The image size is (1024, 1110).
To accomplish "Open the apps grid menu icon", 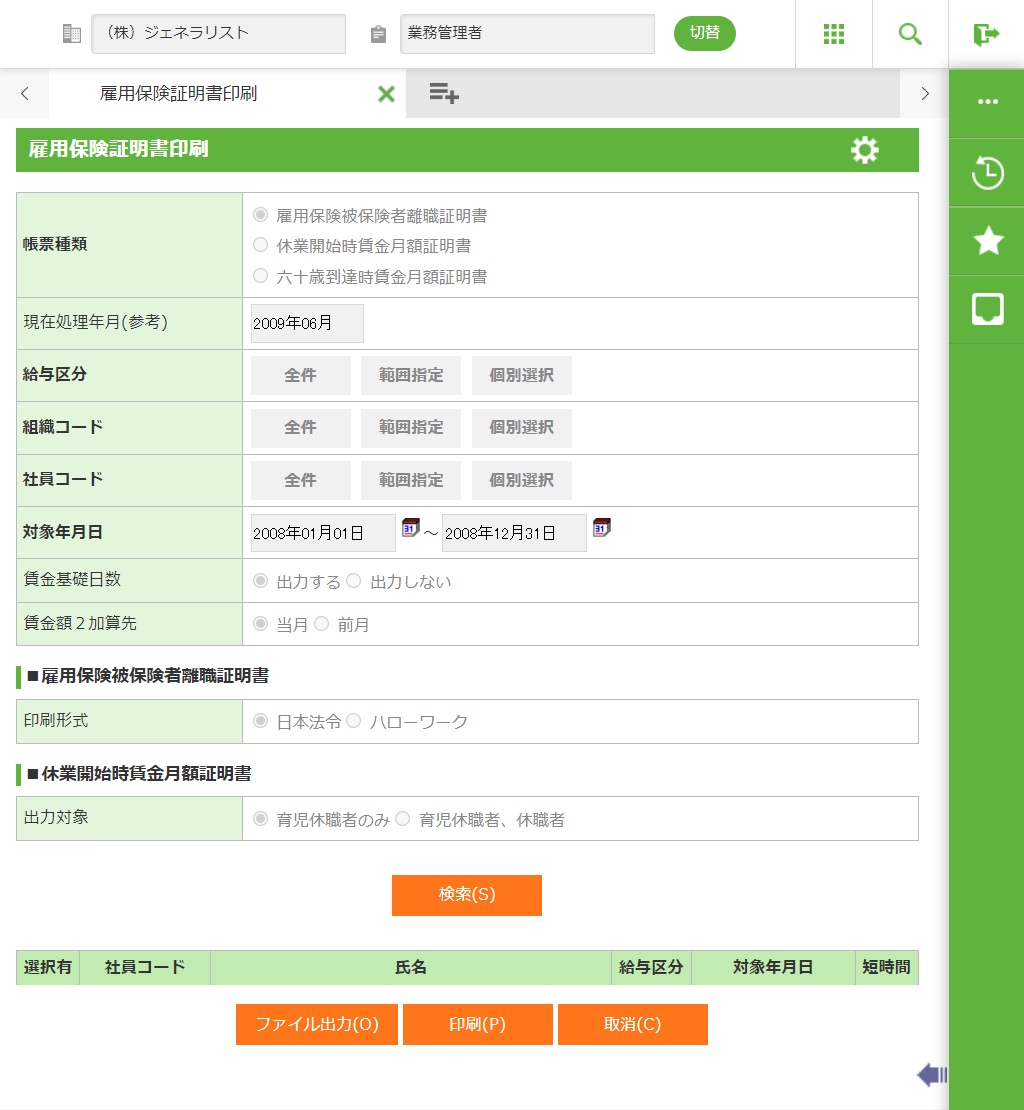I will pos(834,34).
